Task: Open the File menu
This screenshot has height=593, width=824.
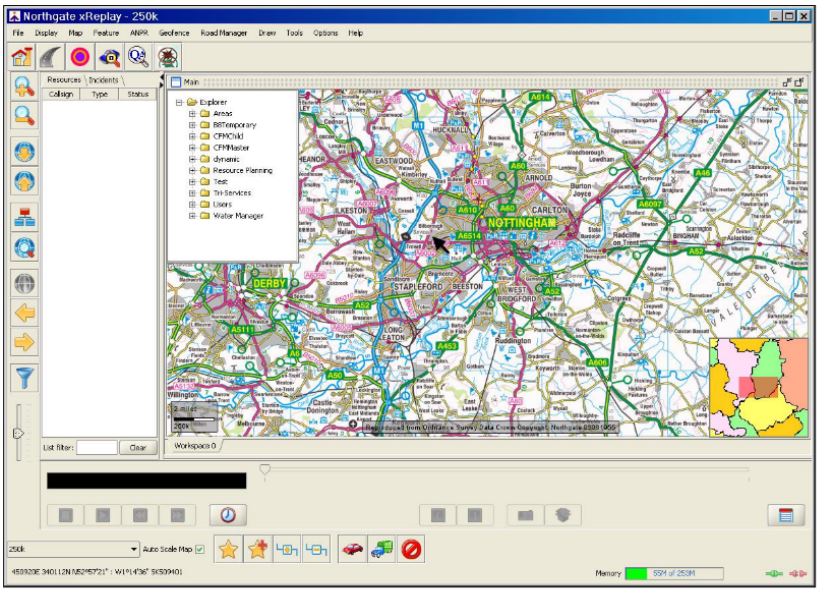Action: tap(18, 33)
